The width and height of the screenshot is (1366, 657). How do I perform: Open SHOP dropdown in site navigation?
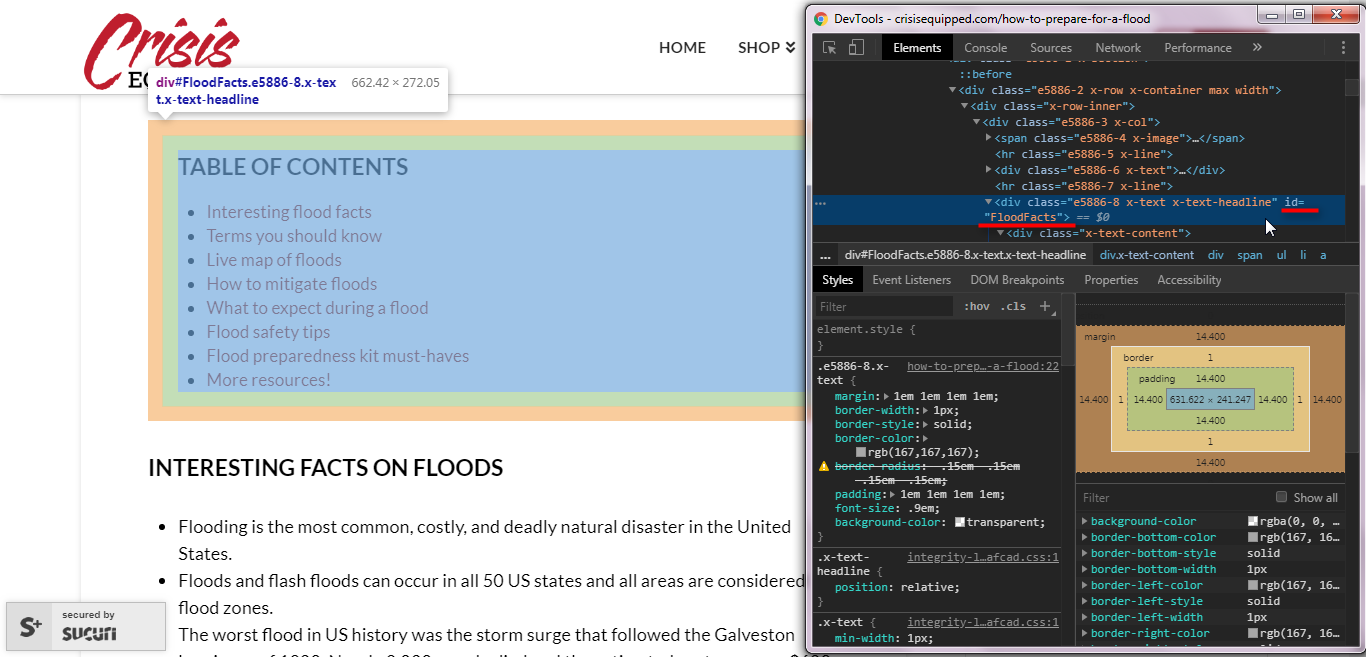point(766,47)
